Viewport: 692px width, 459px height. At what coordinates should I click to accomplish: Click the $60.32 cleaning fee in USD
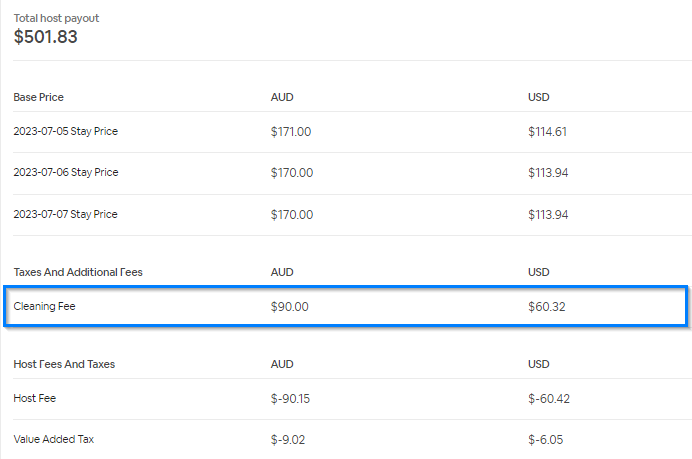coord(547,306)
